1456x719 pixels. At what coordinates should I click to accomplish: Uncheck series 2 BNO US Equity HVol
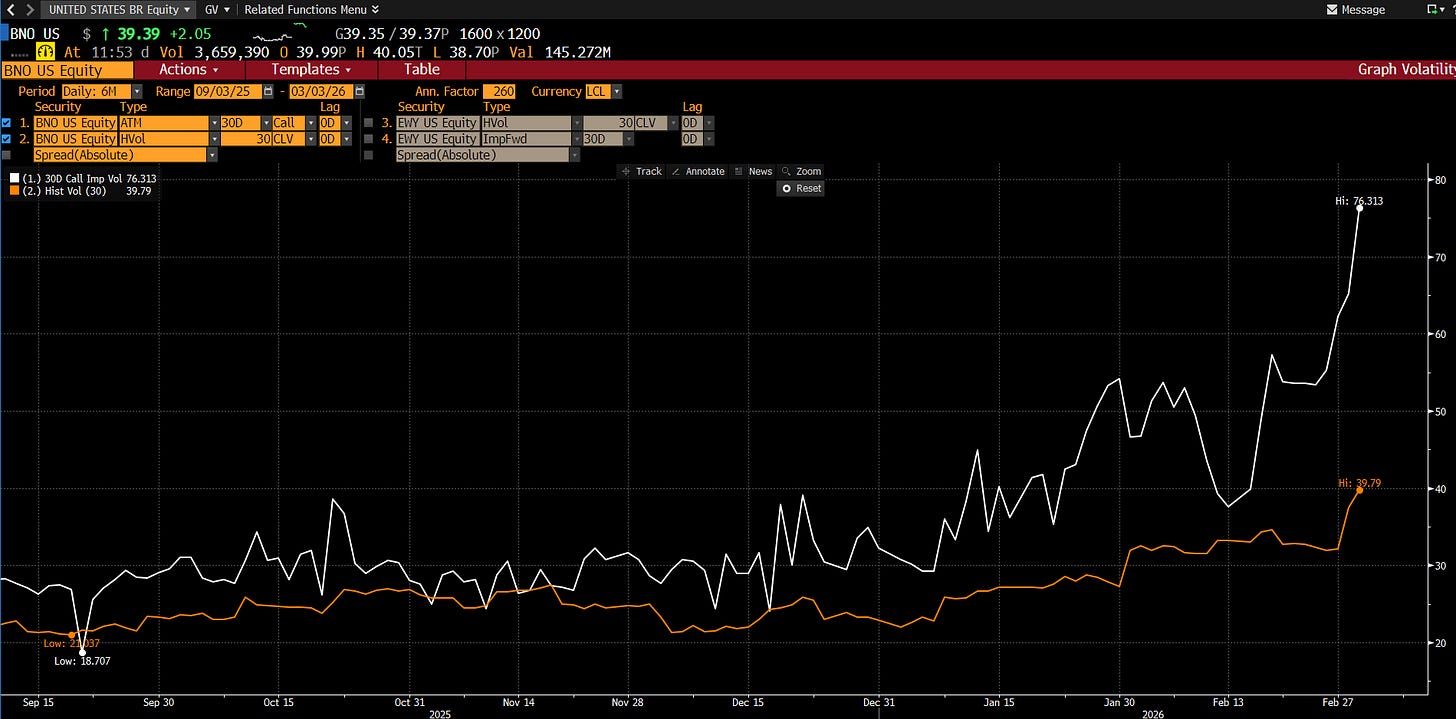(7, 139)
